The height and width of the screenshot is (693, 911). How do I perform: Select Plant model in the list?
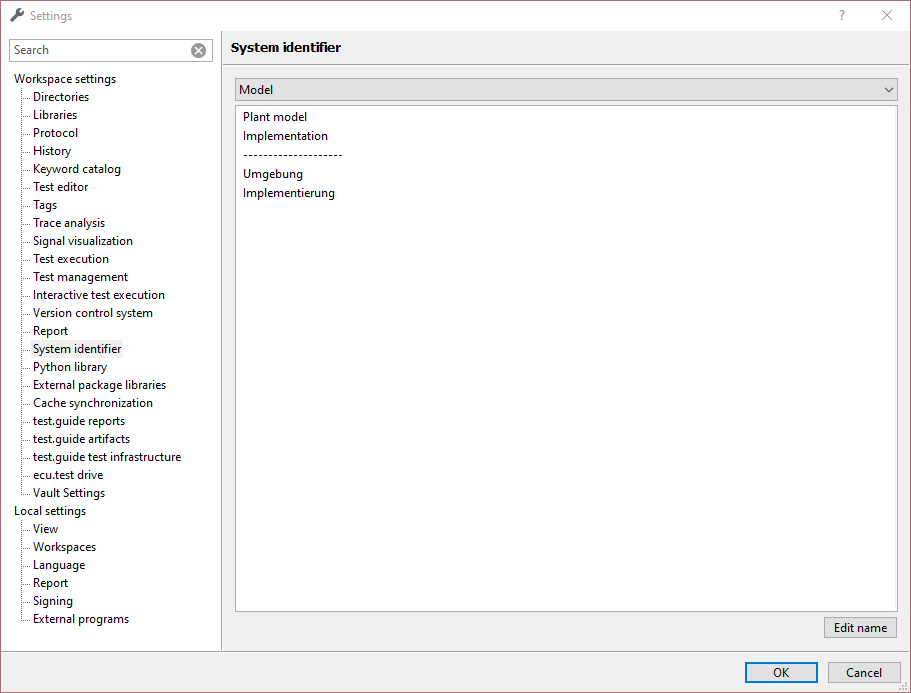(x=275, y=117)
